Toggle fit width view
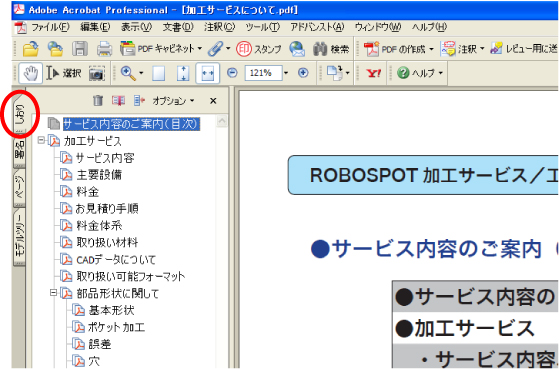Viewport: 559px width, 369px height. [x=207, y=73]
